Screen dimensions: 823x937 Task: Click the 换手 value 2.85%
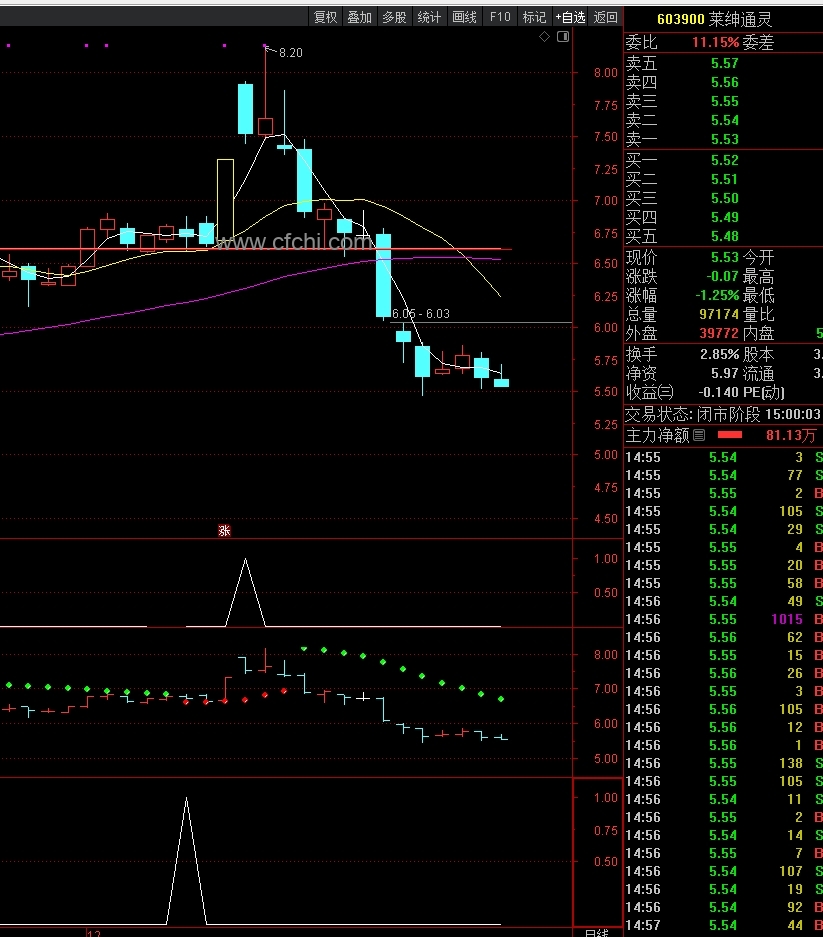[x=720, y=354]
